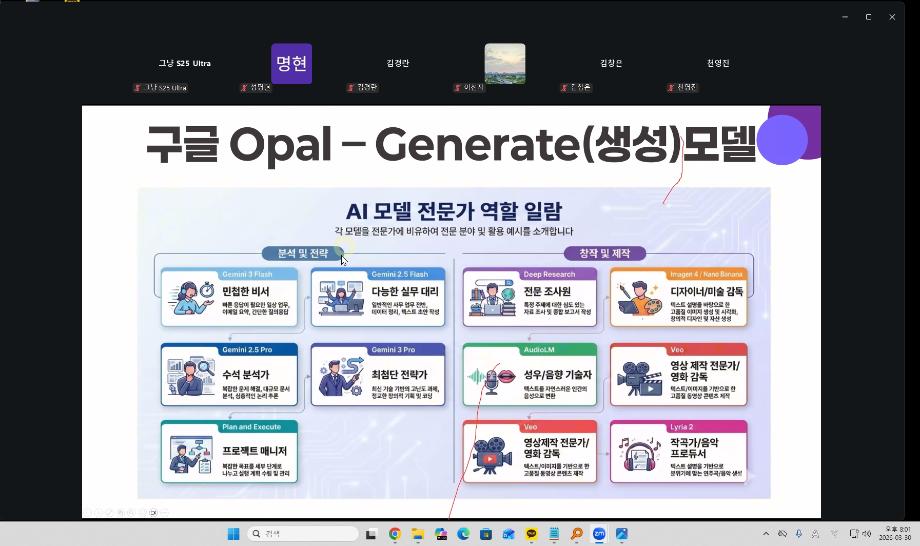Click the Windows Start button
This screenshot has width=920, height=546.
pyautogui.click(x=233, y=534)
